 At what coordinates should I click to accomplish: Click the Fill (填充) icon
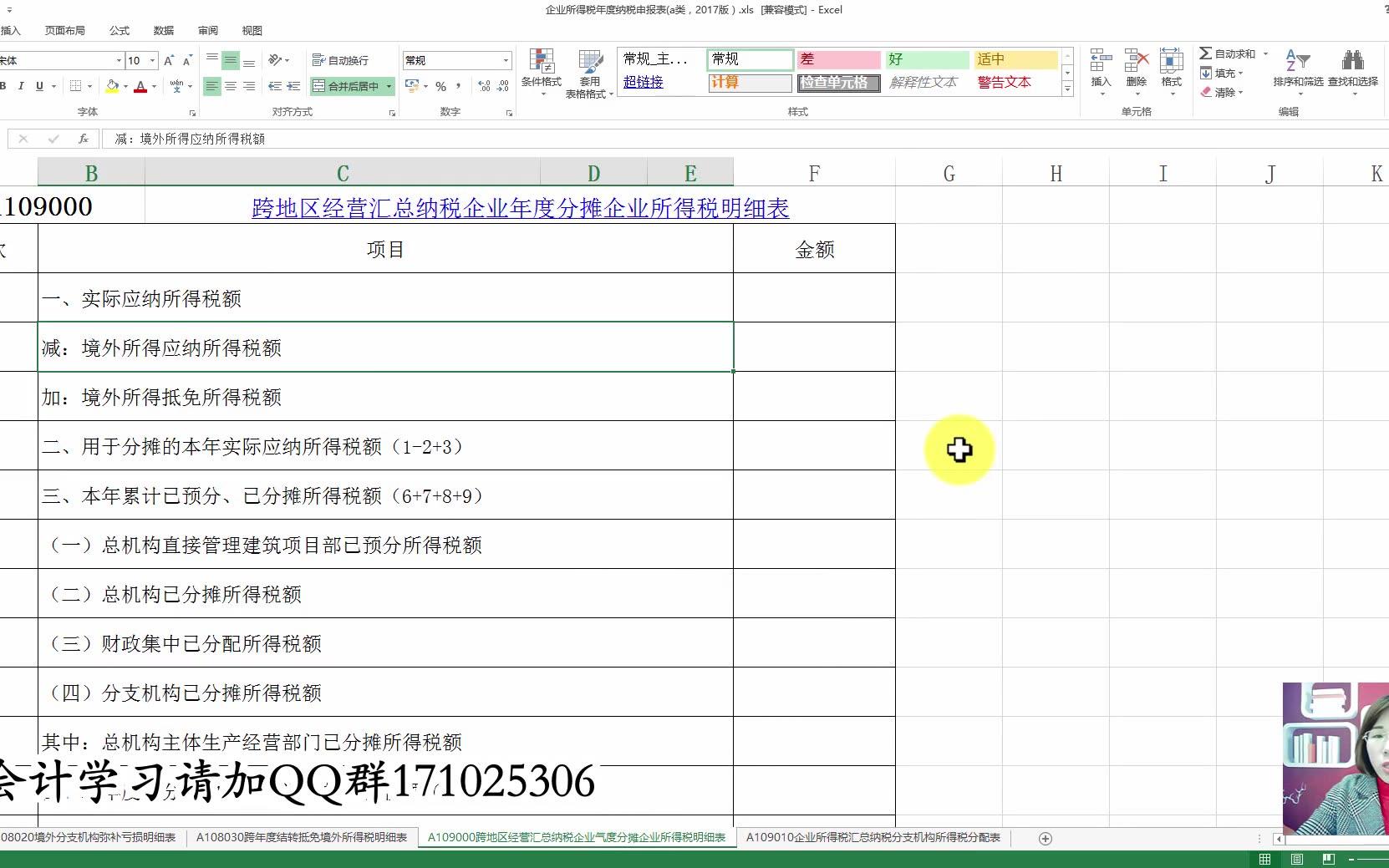[x=1206, y=73]
